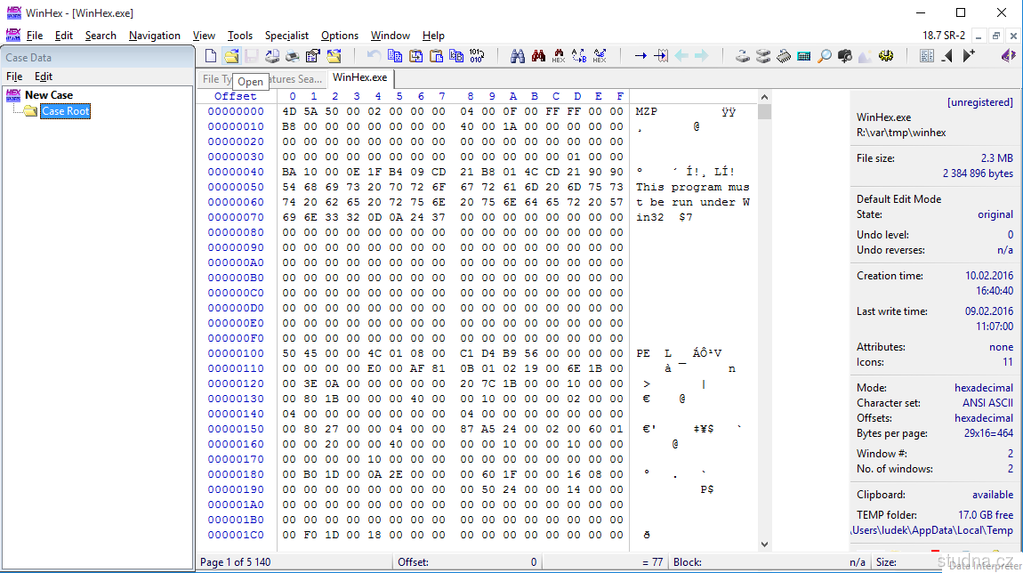Click the blue binoculars Find Text icon
This screenshot has height=573, width=1023.
(x=517, y=56)
